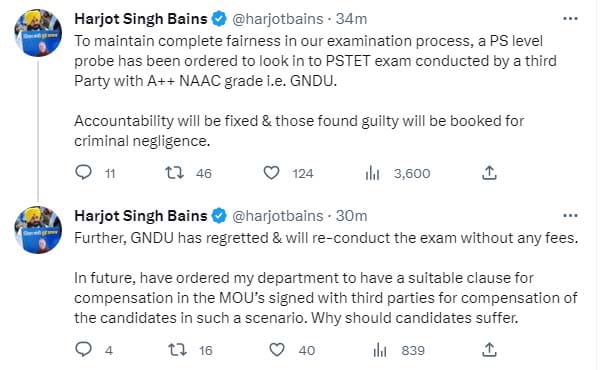View analytics of the 3,600 views tweet
Viewport: 614px width, 370px height.
(x=372, y=173)
